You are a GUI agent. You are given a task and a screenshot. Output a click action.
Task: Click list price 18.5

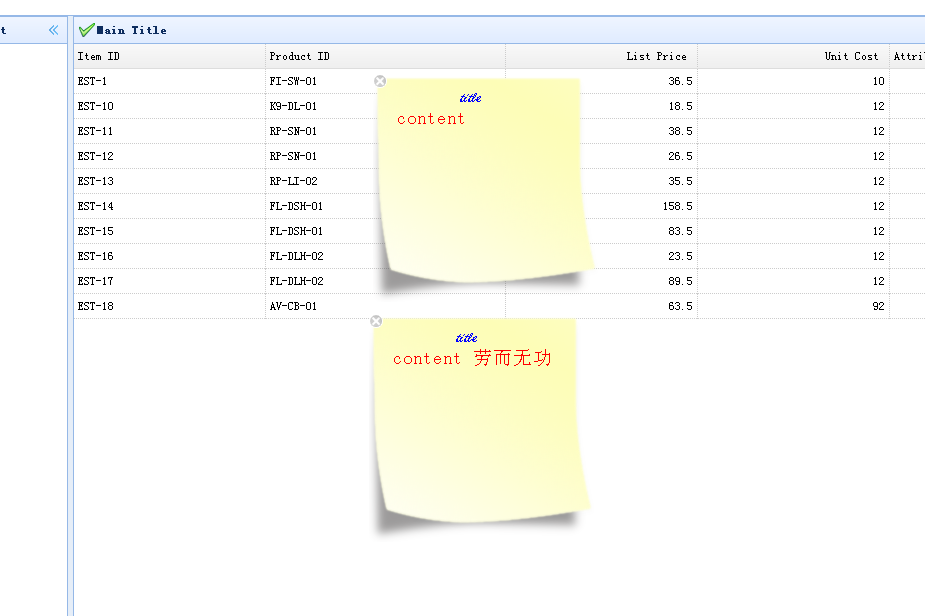[680, 106]
